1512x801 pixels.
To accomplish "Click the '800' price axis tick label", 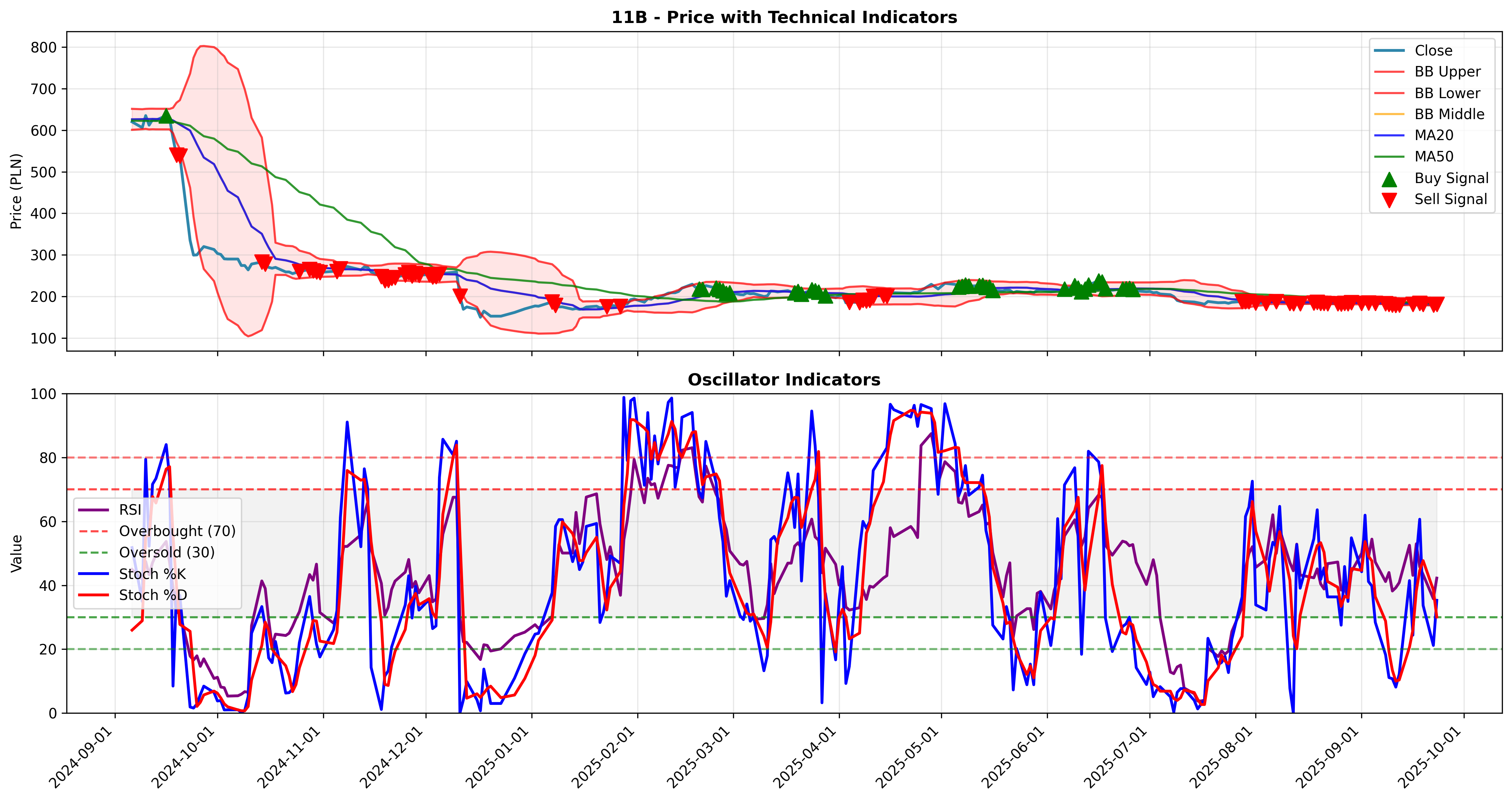I will click(x=44, y=48).
